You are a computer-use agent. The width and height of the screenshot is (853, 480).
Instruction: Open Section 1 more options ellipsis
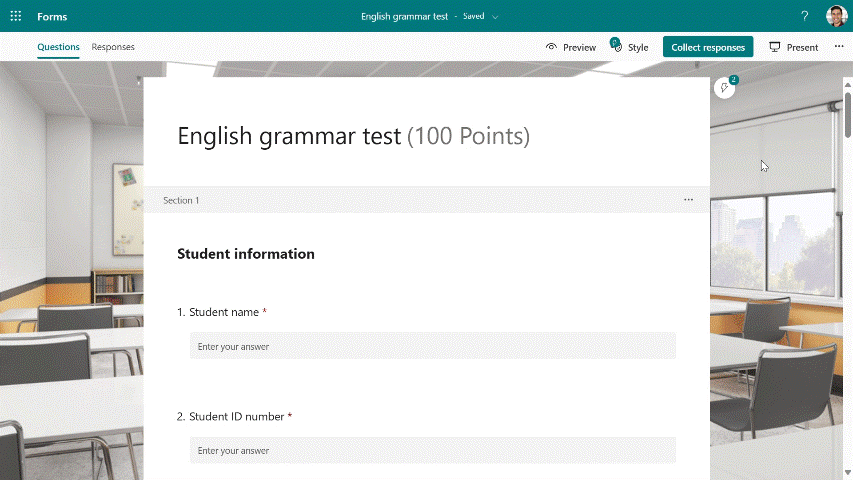tap(688, 200)
